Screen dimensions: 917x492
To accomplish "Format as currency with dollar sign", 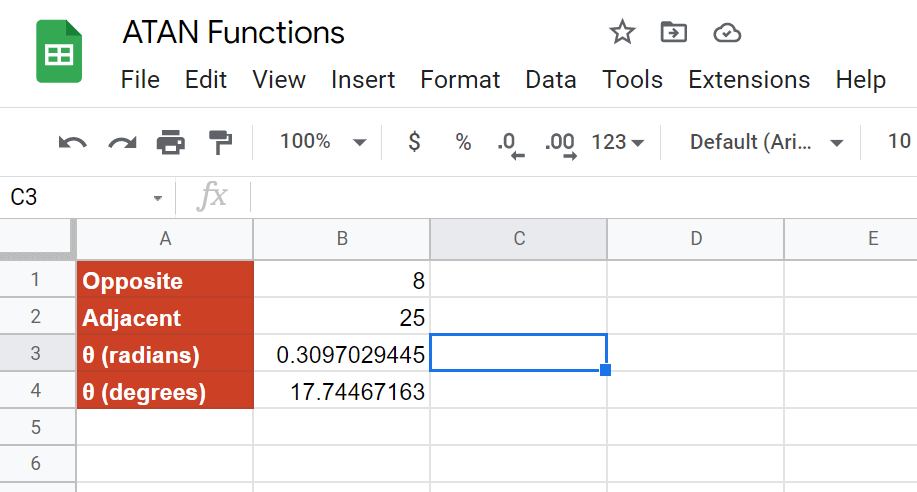I will coord(414,142).
